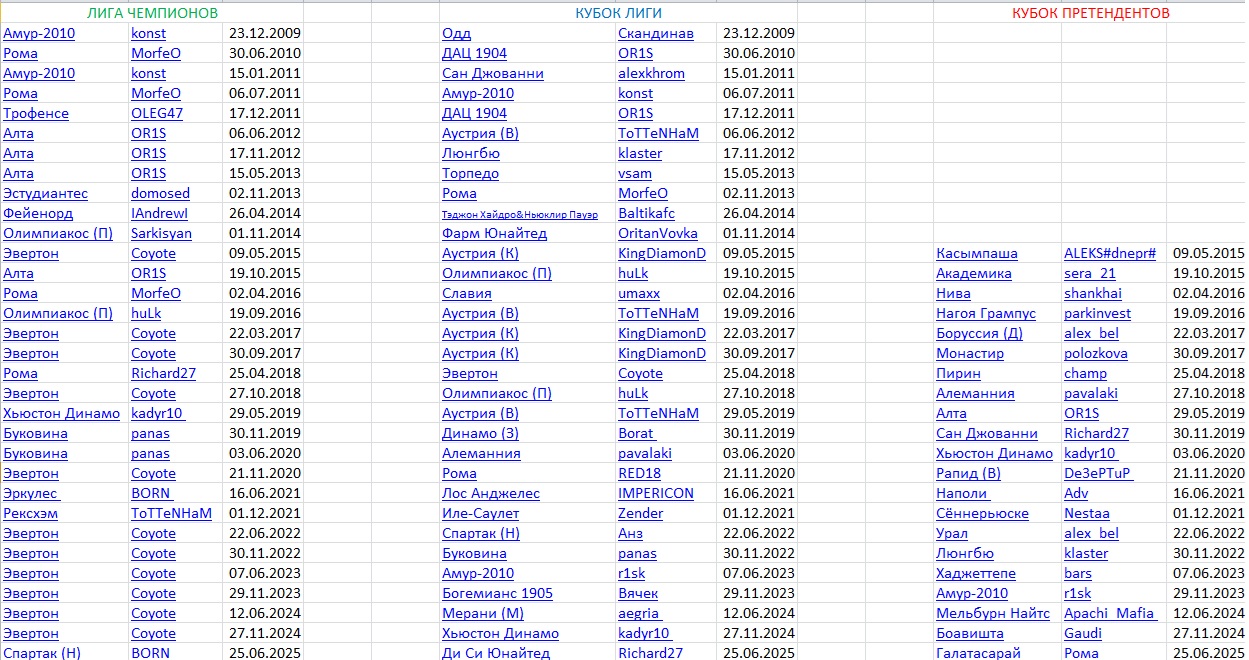Follow the Академика team link
Viewport: 1249px width, 660px height.
pyautogui.click(x=973, y=273)
